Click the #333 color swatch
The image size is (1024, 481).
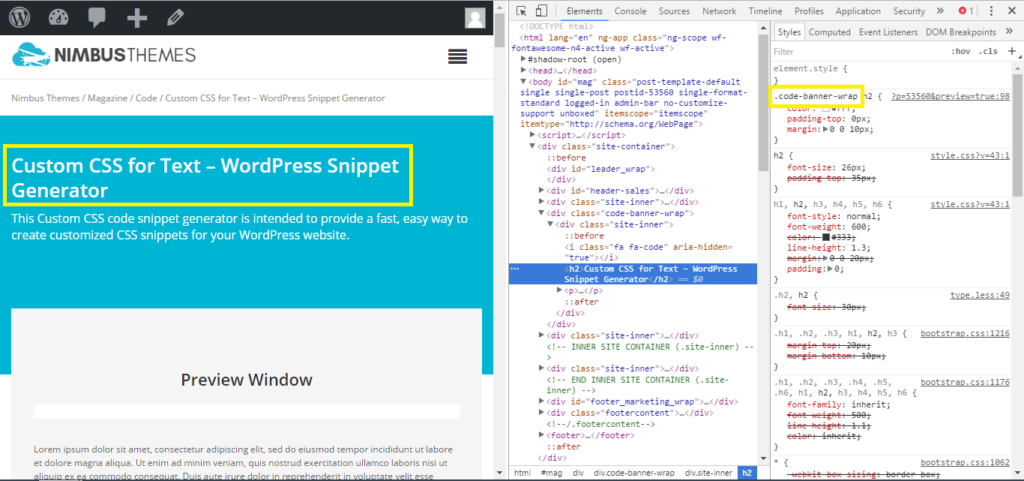[826, 238]
